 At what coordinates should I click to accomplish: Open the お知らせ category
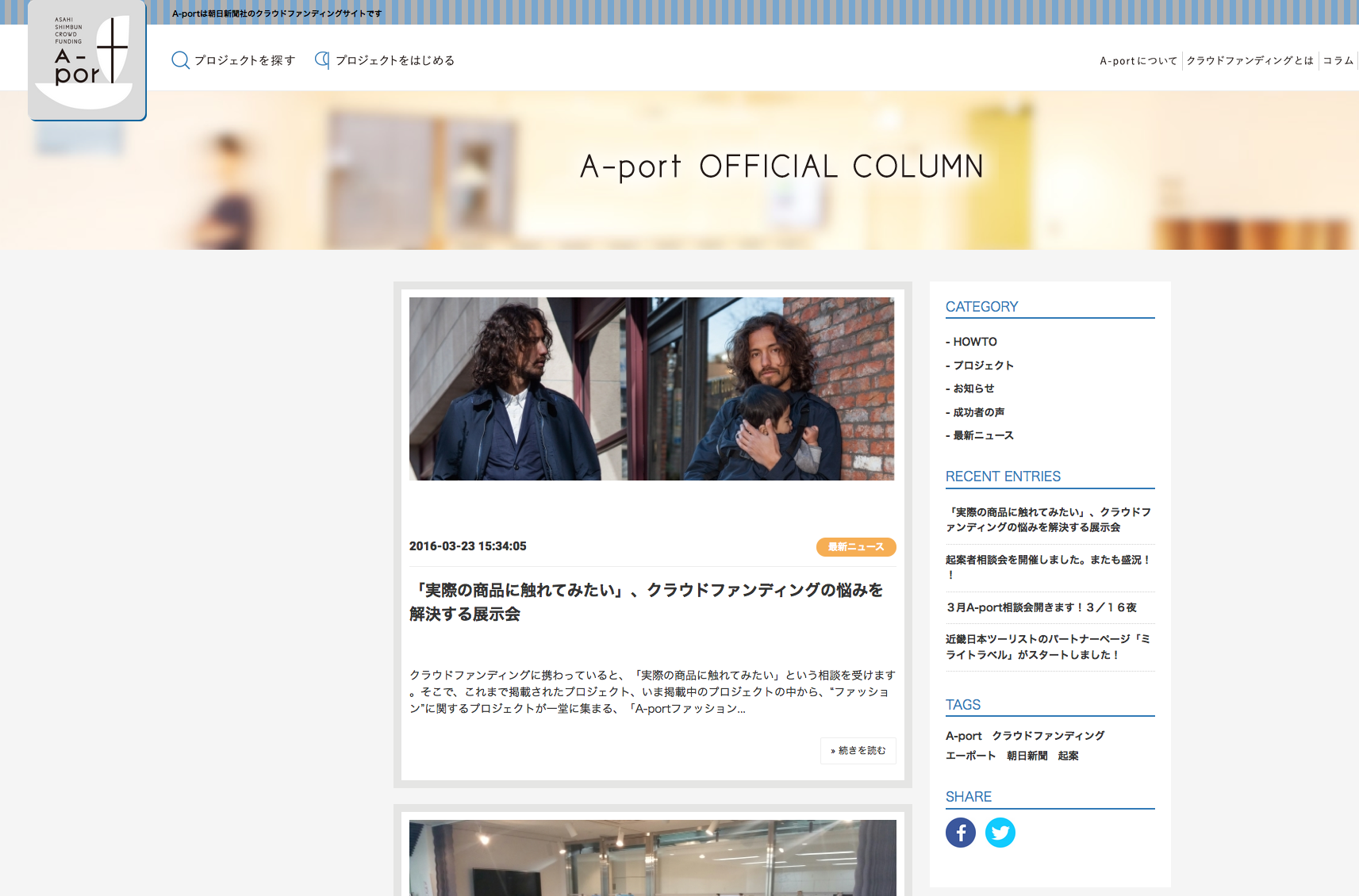(973, 389)
